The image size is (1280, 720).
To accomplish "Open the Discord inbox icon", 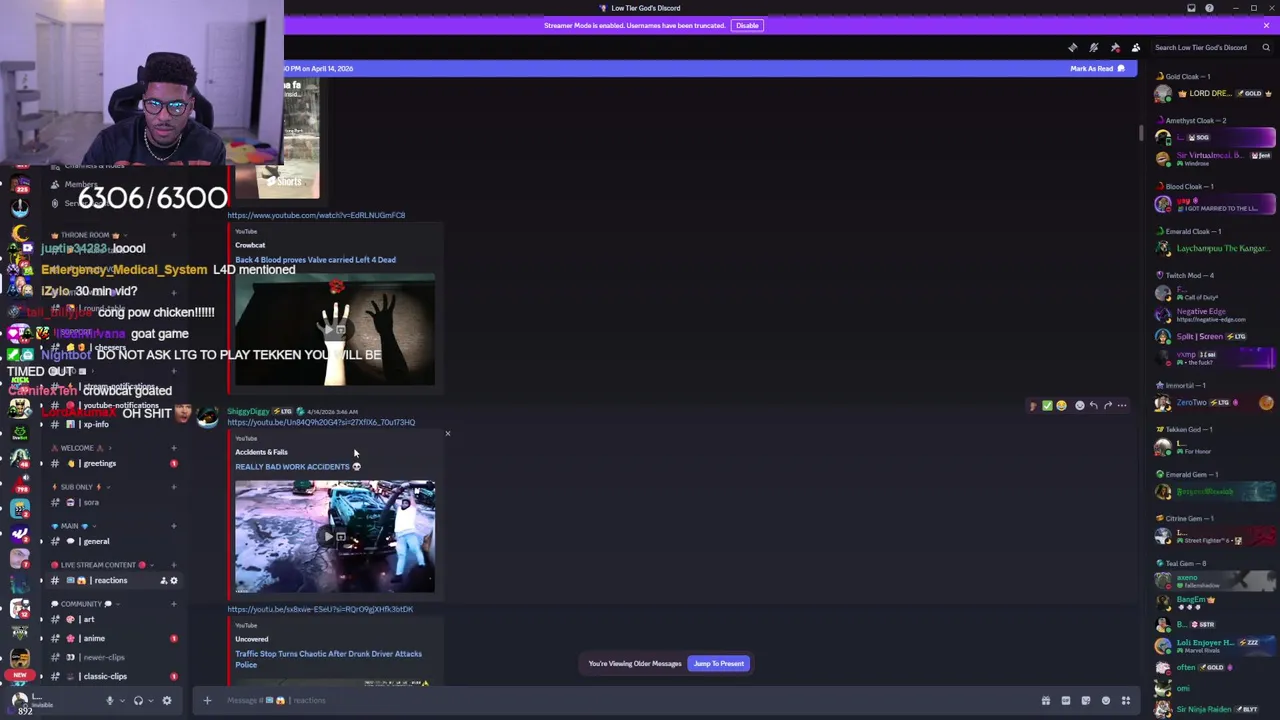I will coord(1191,8).
